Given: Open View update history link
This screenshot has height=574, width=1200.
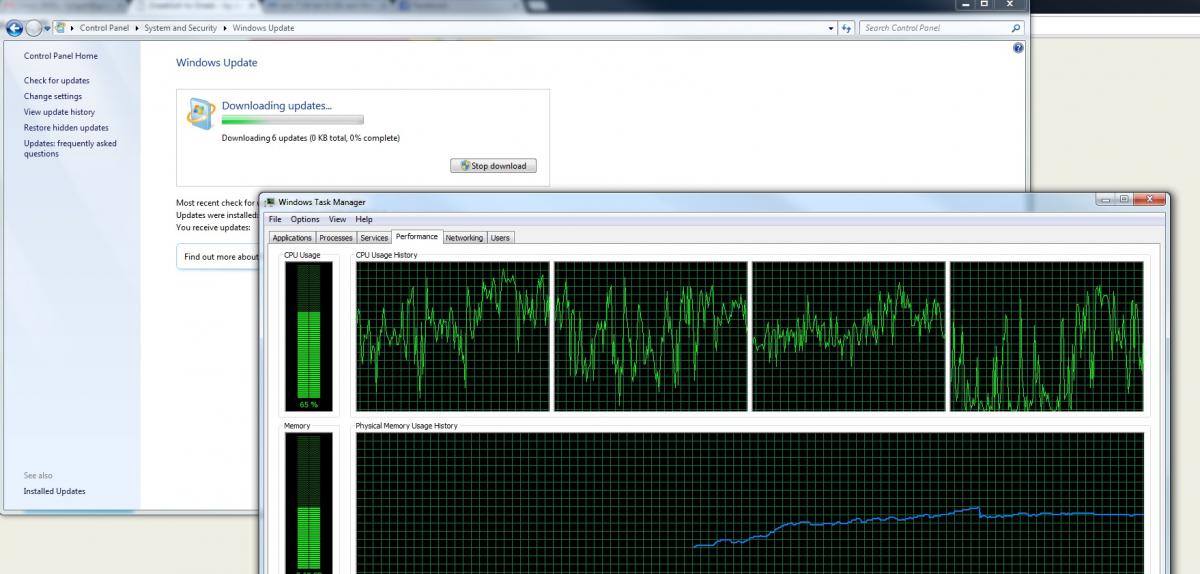Looking at the screenshot, I should (x=59, y=112).
